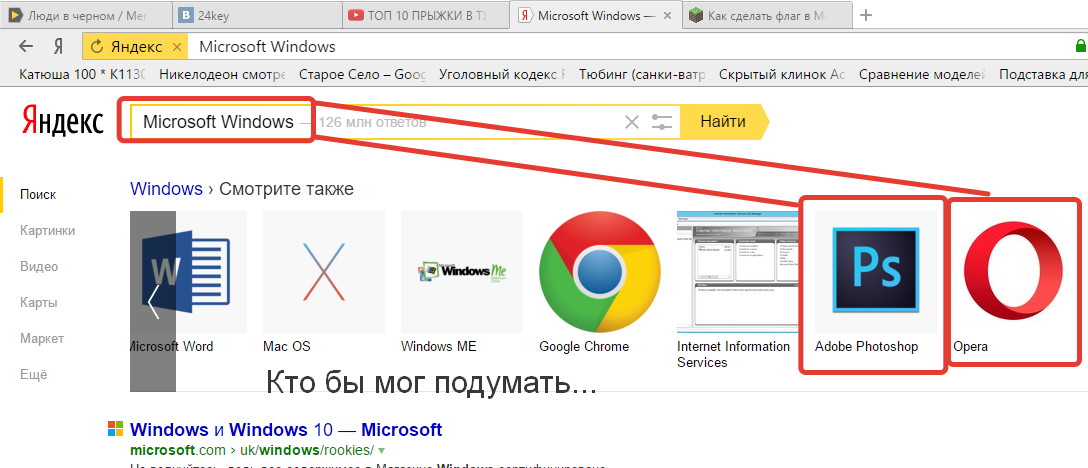Open the Google Chrome logo thumbnail
The height and width of the screenshot is (468, 1088).
point(601,273)
